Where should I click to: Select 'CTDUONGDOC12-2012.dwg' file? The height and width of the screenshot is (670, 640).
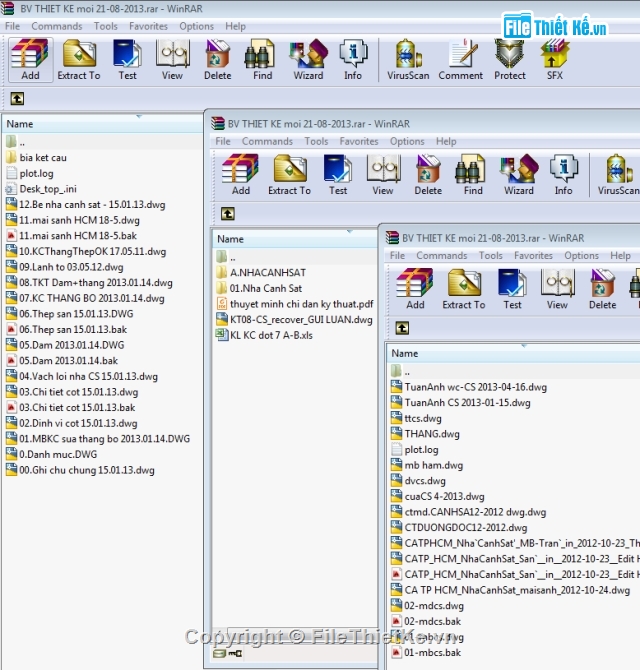465,528
